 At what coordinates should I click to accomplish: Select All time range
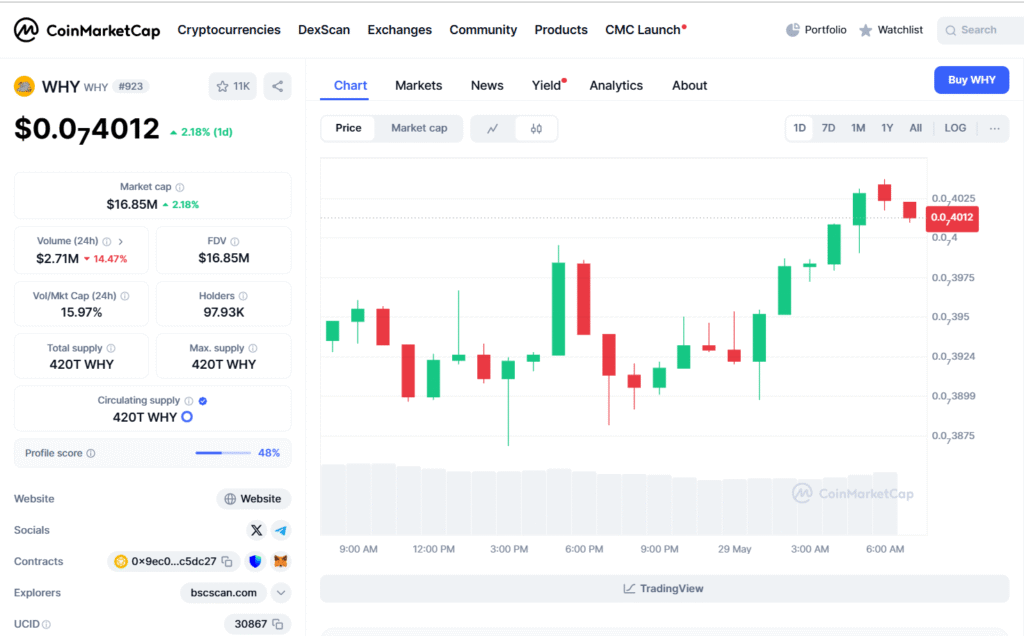click(x=916, y=128)
